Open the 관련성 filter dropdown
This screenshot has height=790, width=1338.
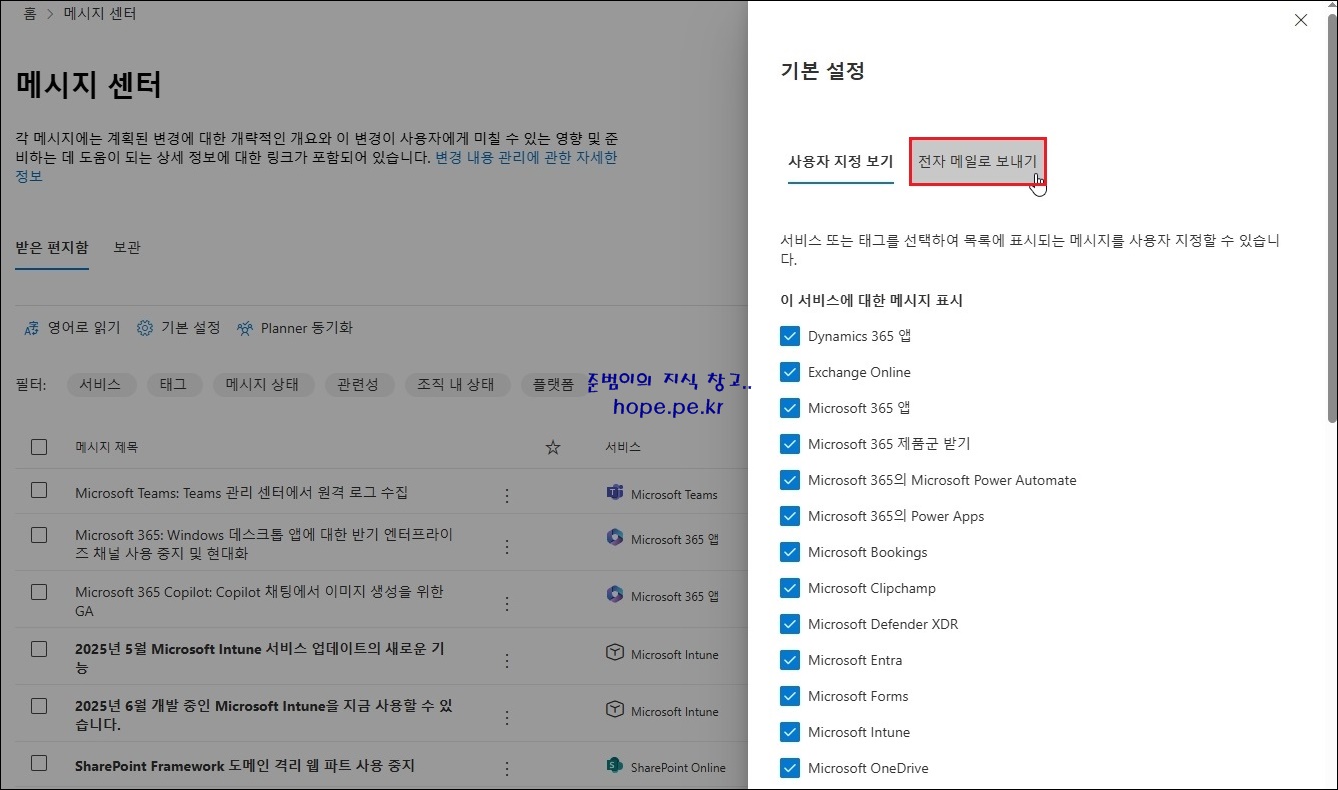(x=358, y=385)
